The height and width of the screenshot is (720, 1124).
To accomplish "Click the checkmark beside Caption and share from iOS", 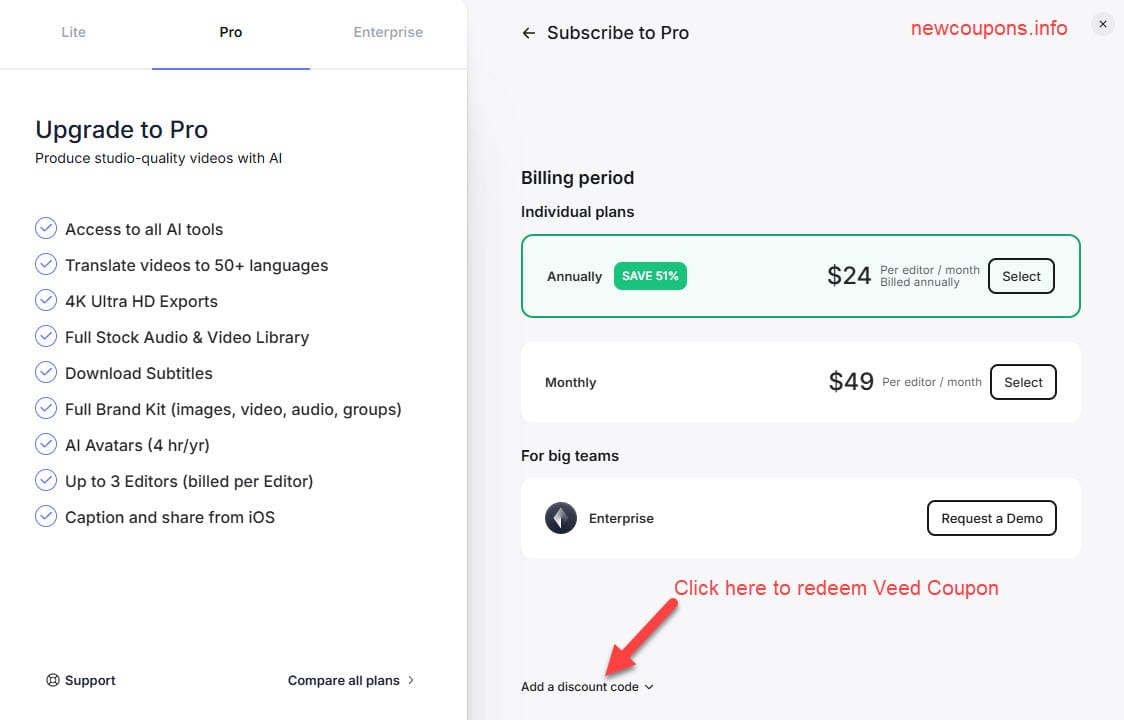I will [x=46, y=516].
